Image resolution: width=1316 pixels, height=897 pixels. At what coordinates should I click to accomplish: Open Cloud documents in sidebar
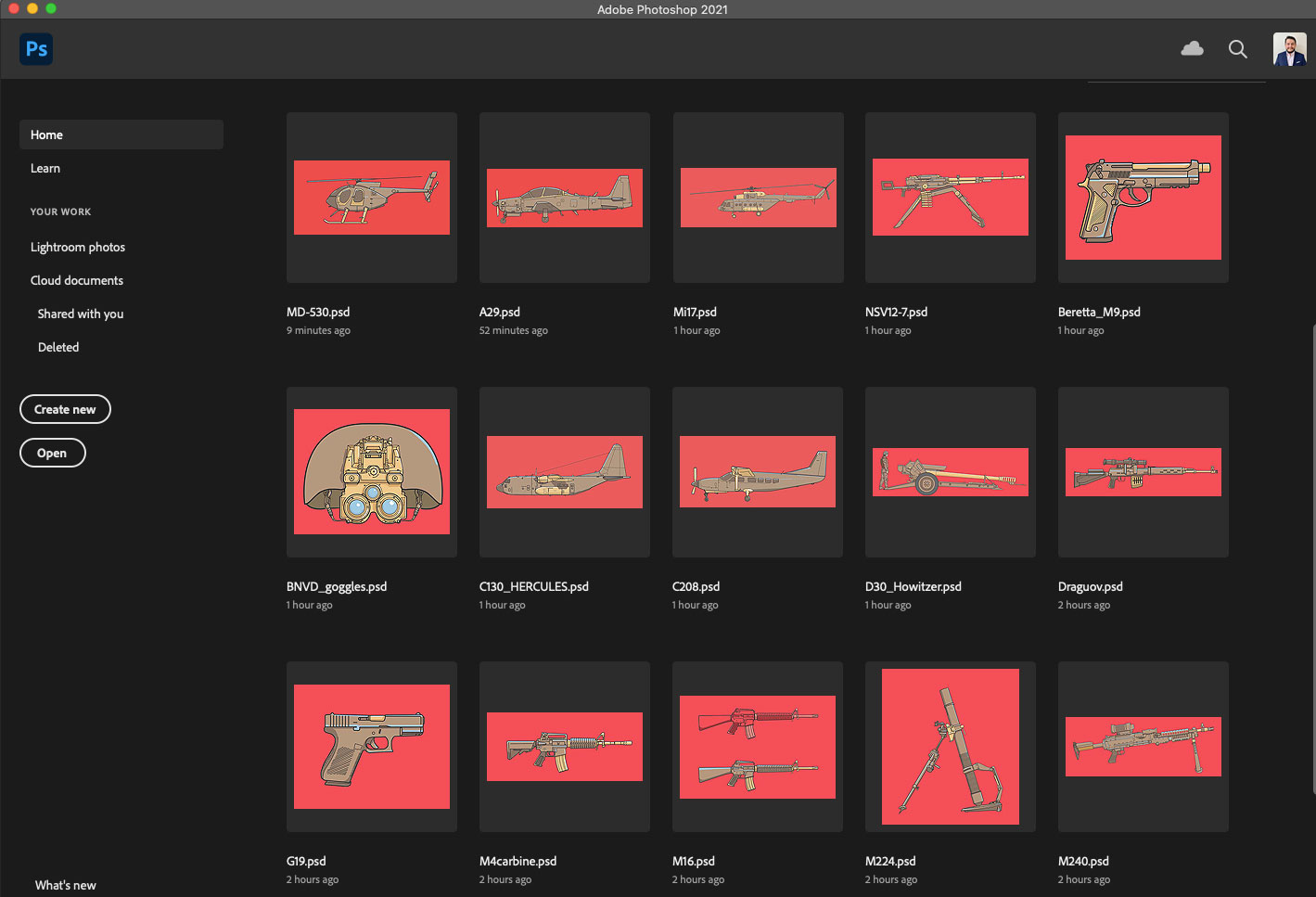pyautogui.click(x=77, y=280)
